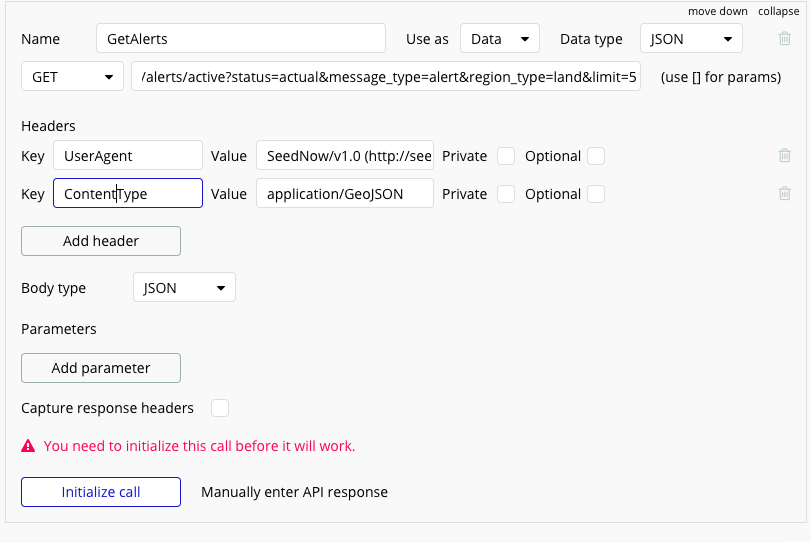The height and width of the screenshot is (542, 811).
Task: Enable Capture response headers checkbox
Action: 220,408
